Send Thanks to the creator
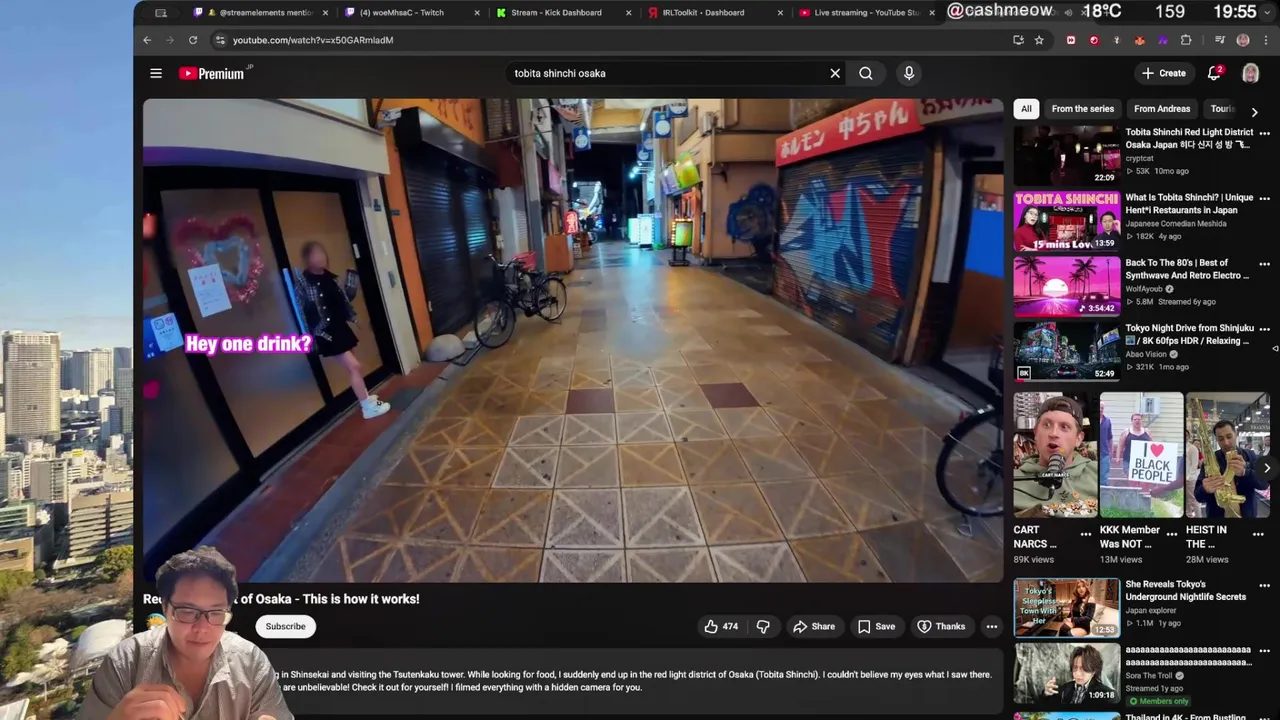This screenshot has width=1280, height=720. point(941,626)
